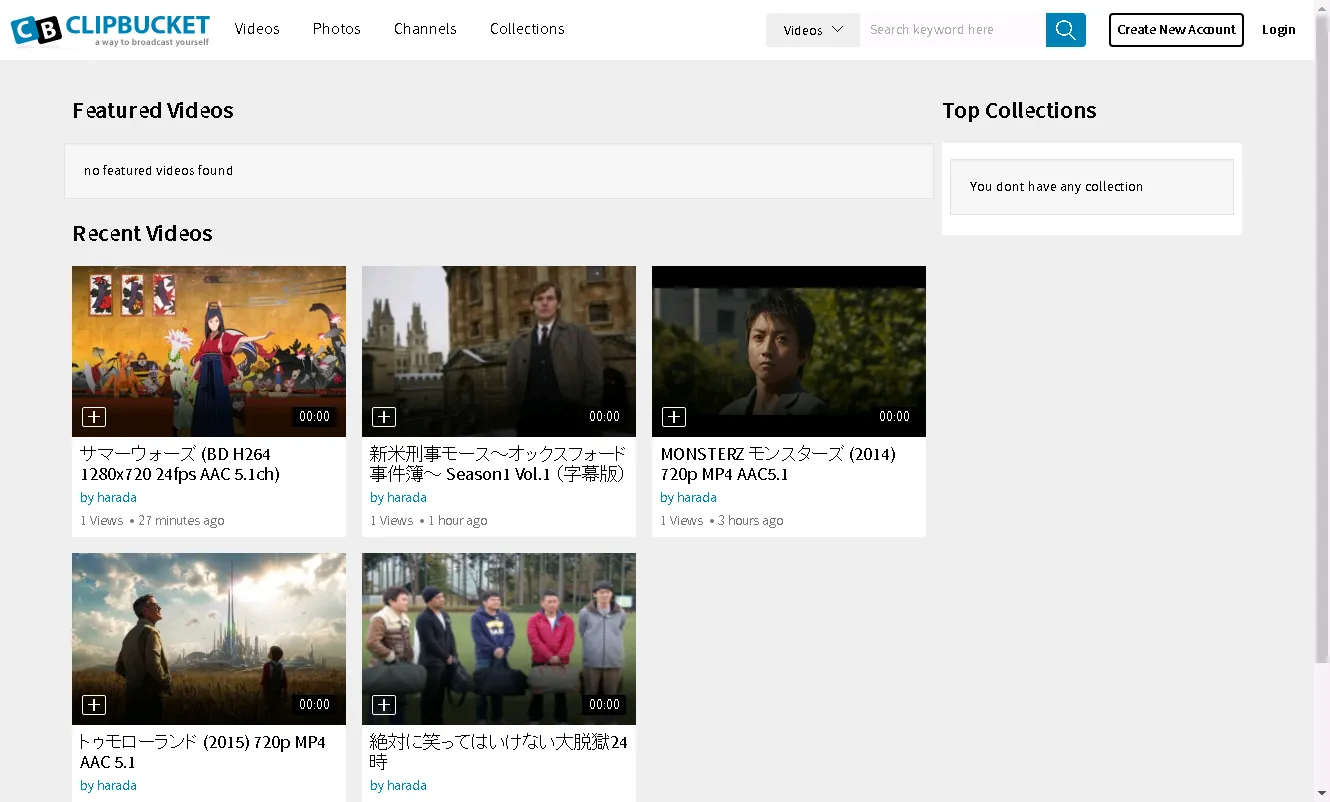Open the Videos menu item
Screen dimensions: 1330x802
(x=257, y=29)
